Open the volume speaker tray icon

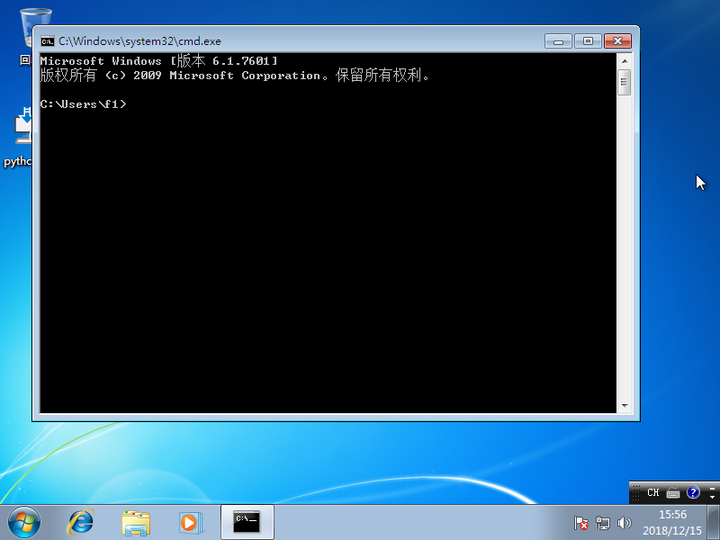[x=624, y=523]
